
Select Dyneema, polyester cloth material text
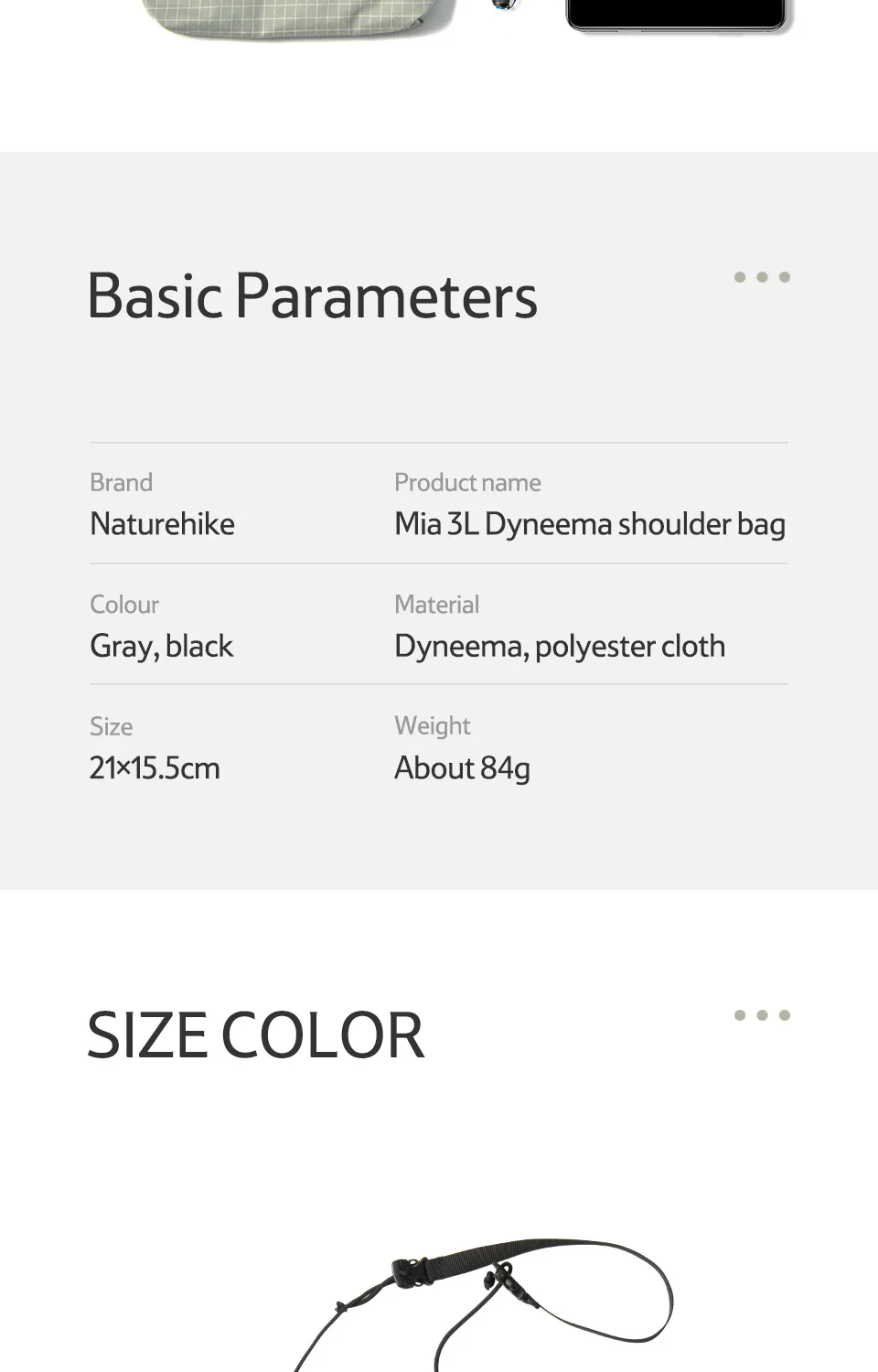coord(560,647)
